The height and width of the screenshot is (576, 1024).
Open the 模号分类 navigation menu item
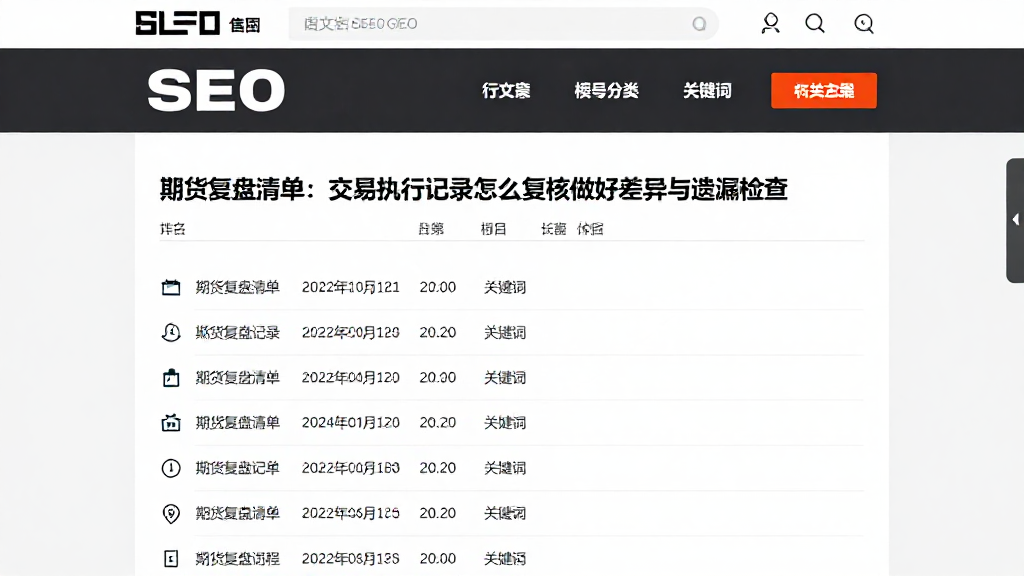click(x=606, y=90)
